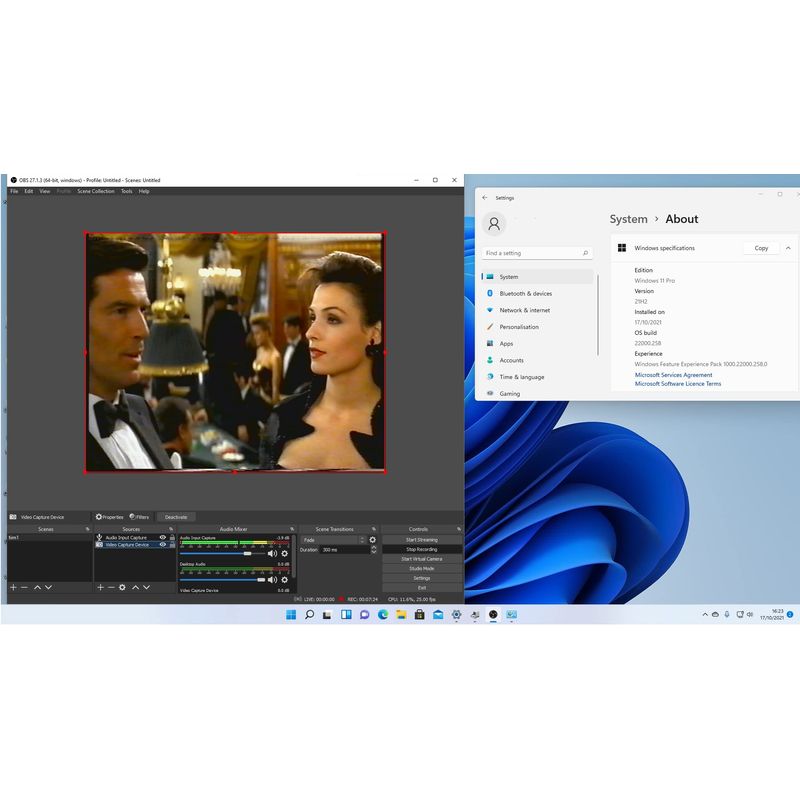Screen dimensions: 800x800
Task: Open OBS Settings button in Controls
Action: (x=422, y=578)
